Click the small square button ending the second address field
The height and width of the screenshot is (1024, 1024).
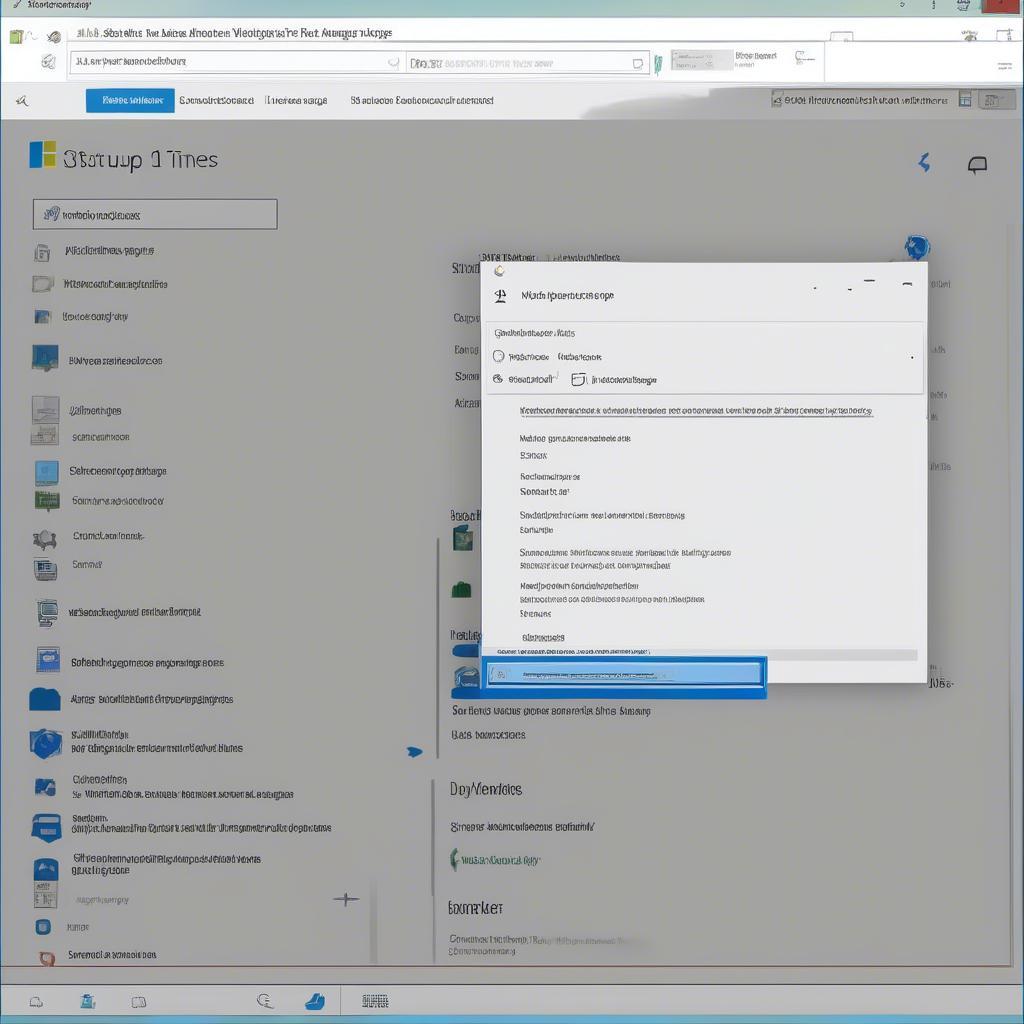[637, 63]
